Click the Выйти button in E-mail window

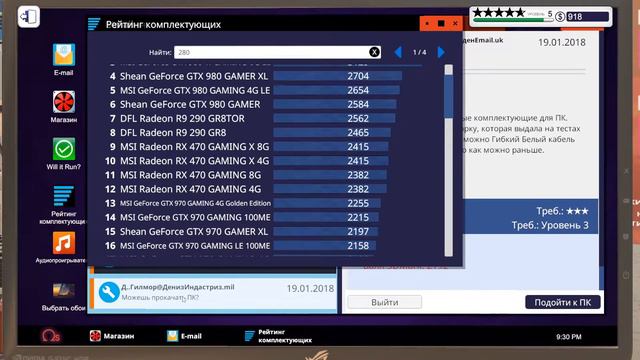384,302
